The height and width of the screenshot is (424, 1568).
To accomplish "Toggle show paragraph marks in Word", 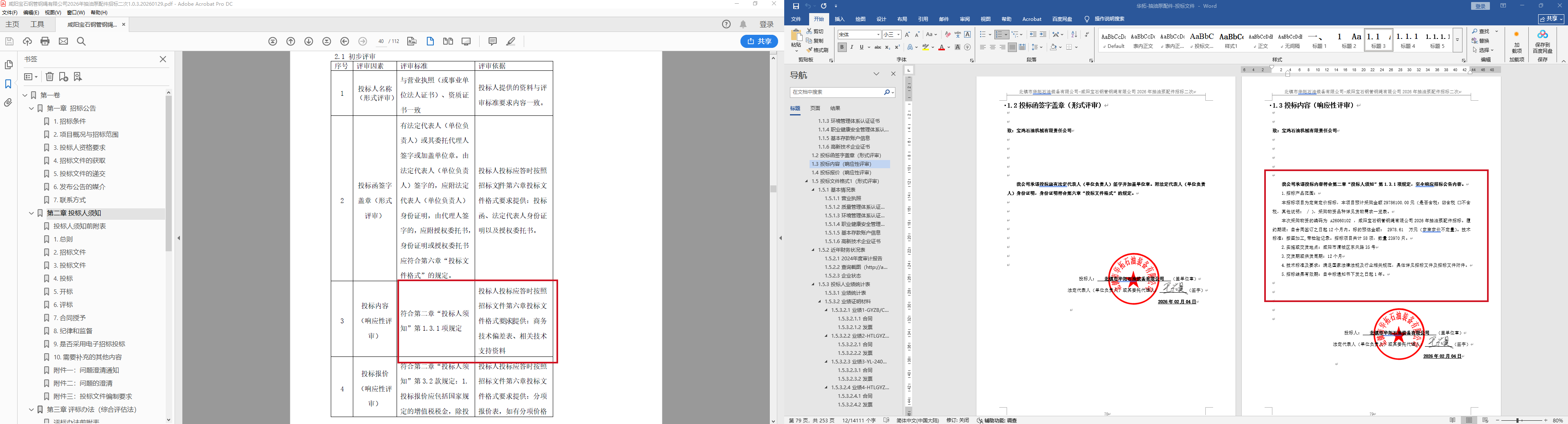I will (1086, 35).
